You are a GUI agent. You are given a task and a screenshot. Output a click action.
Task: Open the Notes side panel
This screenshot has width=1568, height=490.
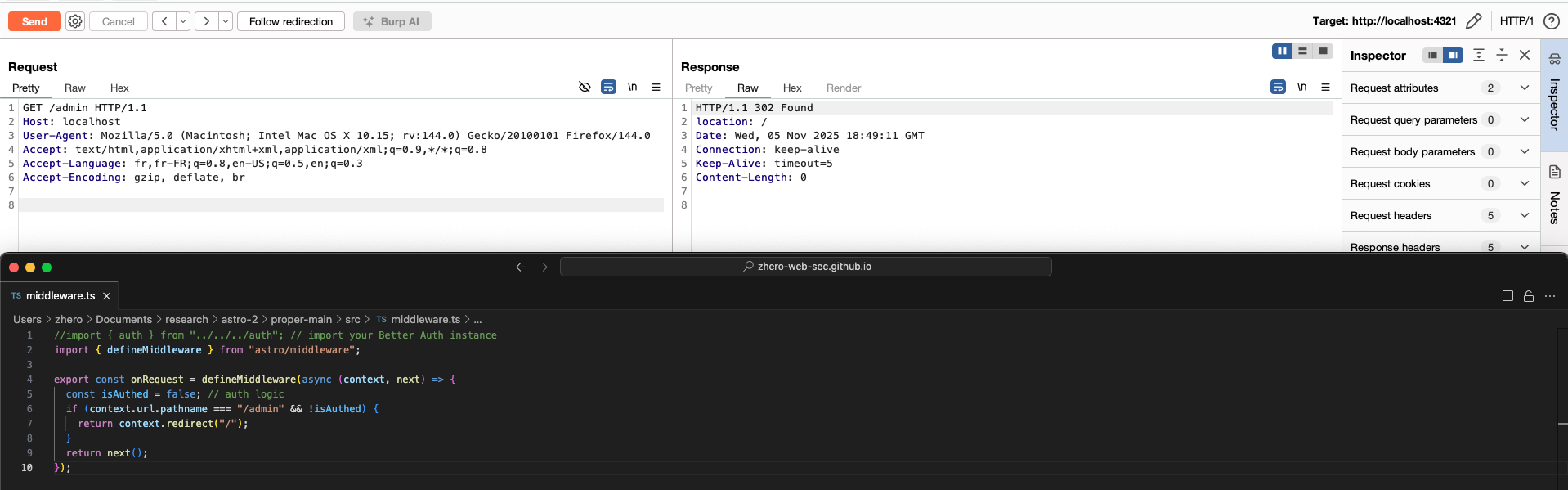click(1554, 196)
